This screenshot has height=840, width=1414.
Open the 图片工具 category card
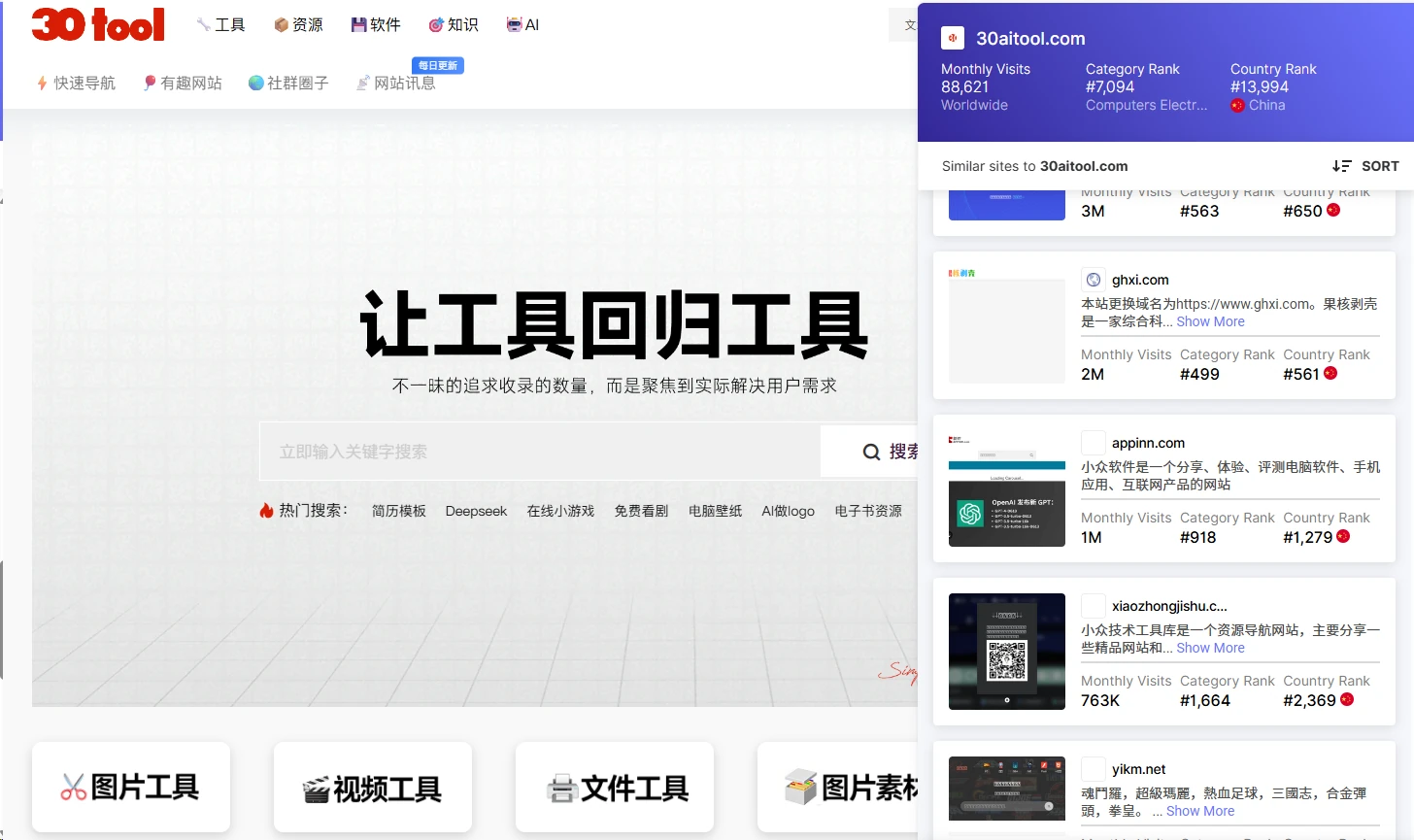coord(131,788)
